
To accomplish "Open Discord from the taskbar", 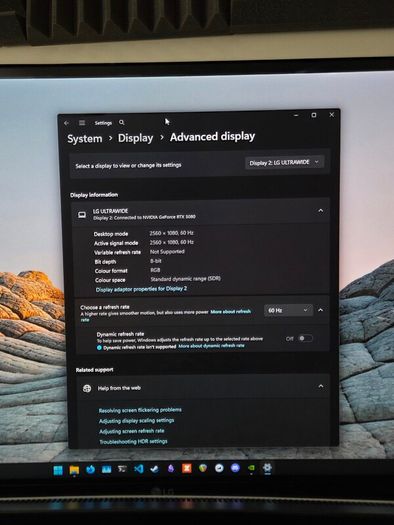I will (235, 468).
